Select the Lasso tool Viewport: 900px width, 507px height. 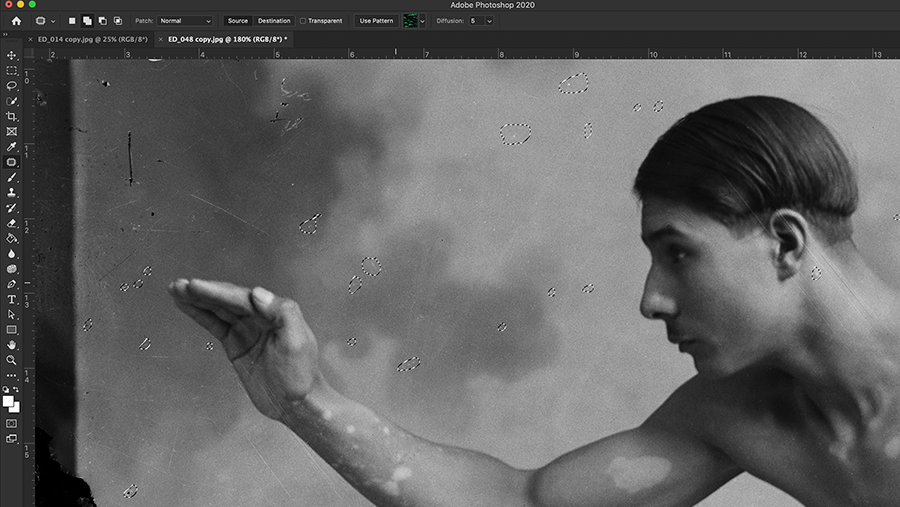[11, 86]
